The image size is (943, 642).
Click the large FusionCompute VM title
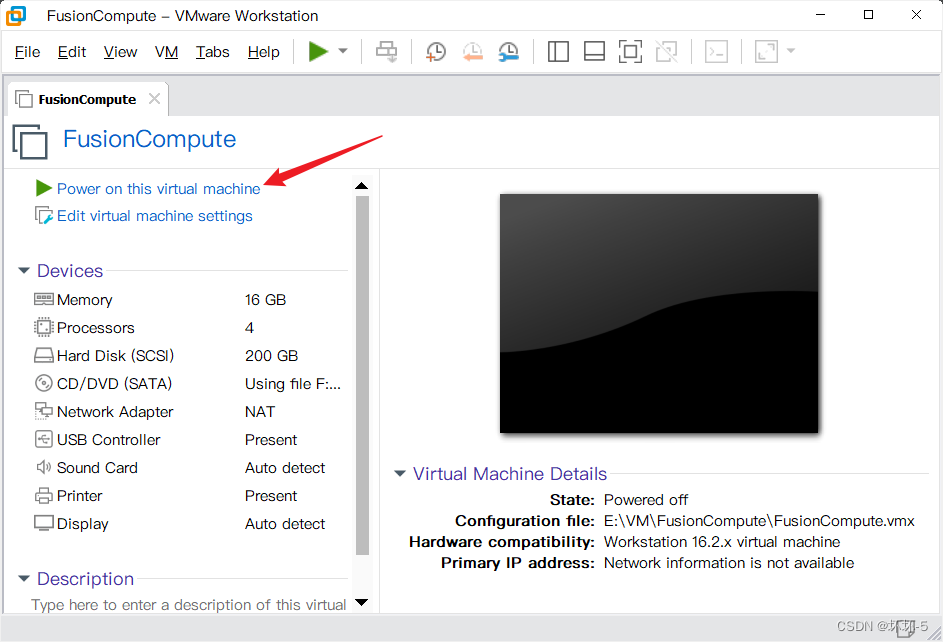tap(149, 139)
